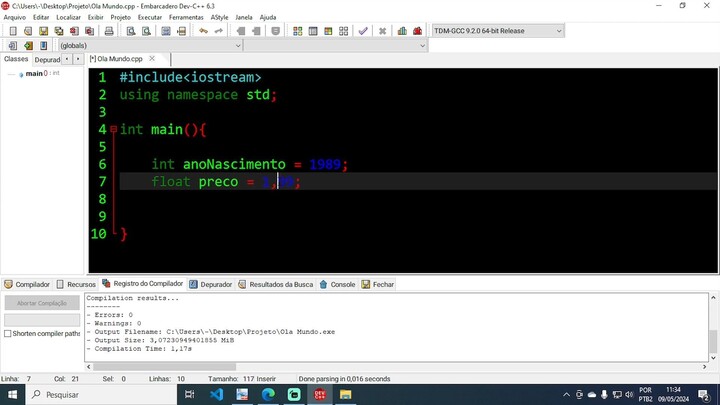The width and height of the screenshot is (720, 405).
Task: Click the Rebuild All toolbar icon
Action: coord(343,31)
